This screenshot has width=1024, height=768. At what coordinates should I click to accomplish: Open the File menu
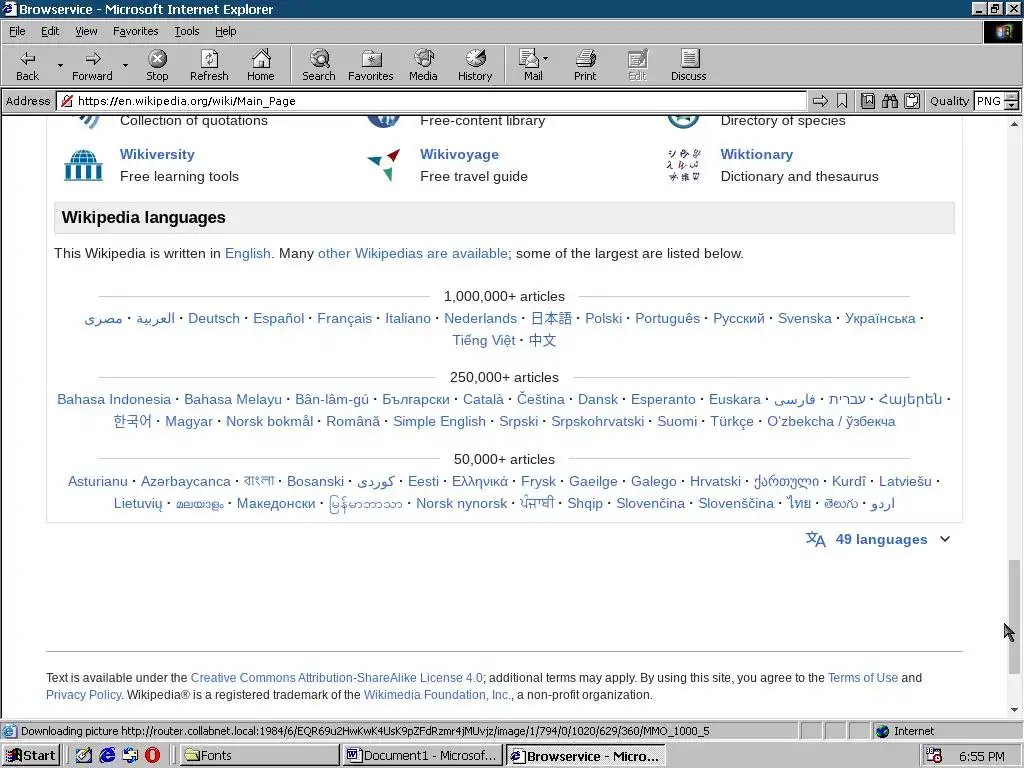(x=17, y=31)
